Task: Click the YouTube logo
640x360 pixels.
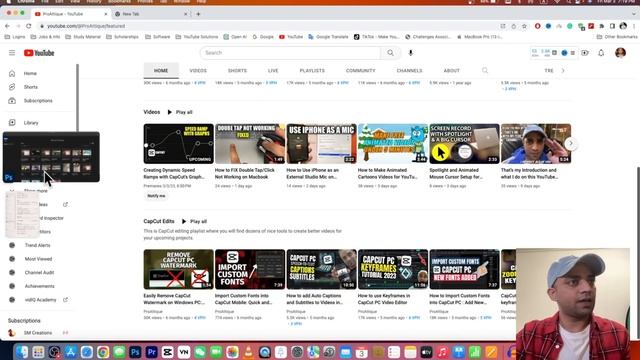Action: [x=39, y=53]
